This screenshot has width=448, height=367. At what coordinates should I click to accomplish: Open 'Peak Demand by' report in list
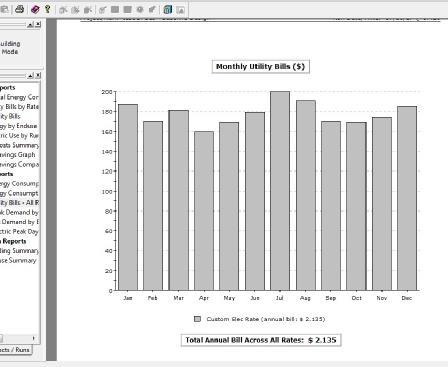(19, 212)
